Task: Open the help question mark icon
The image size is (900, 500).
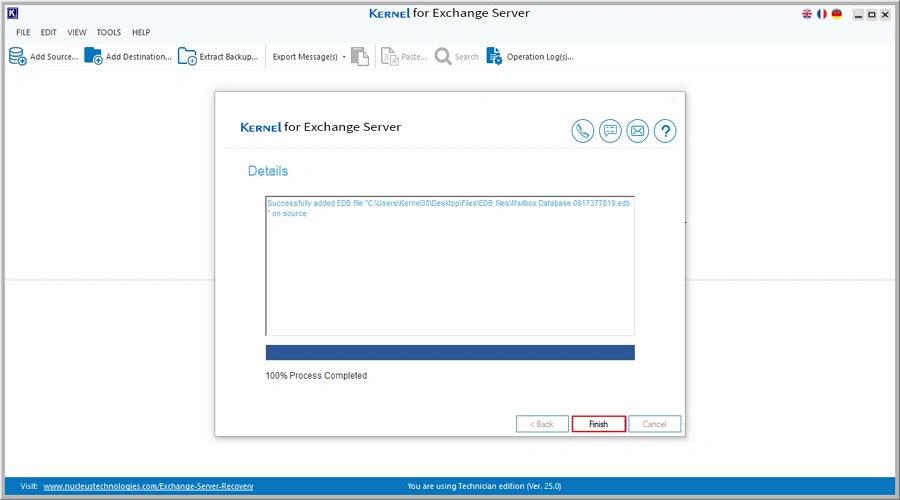Action: tap(665, 131)
